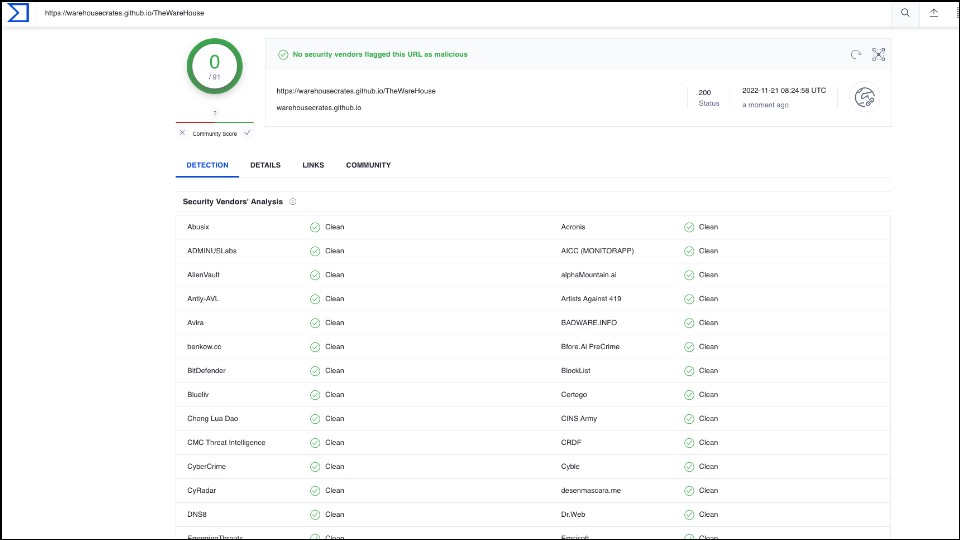Click the 200 status value

point(705,92)
